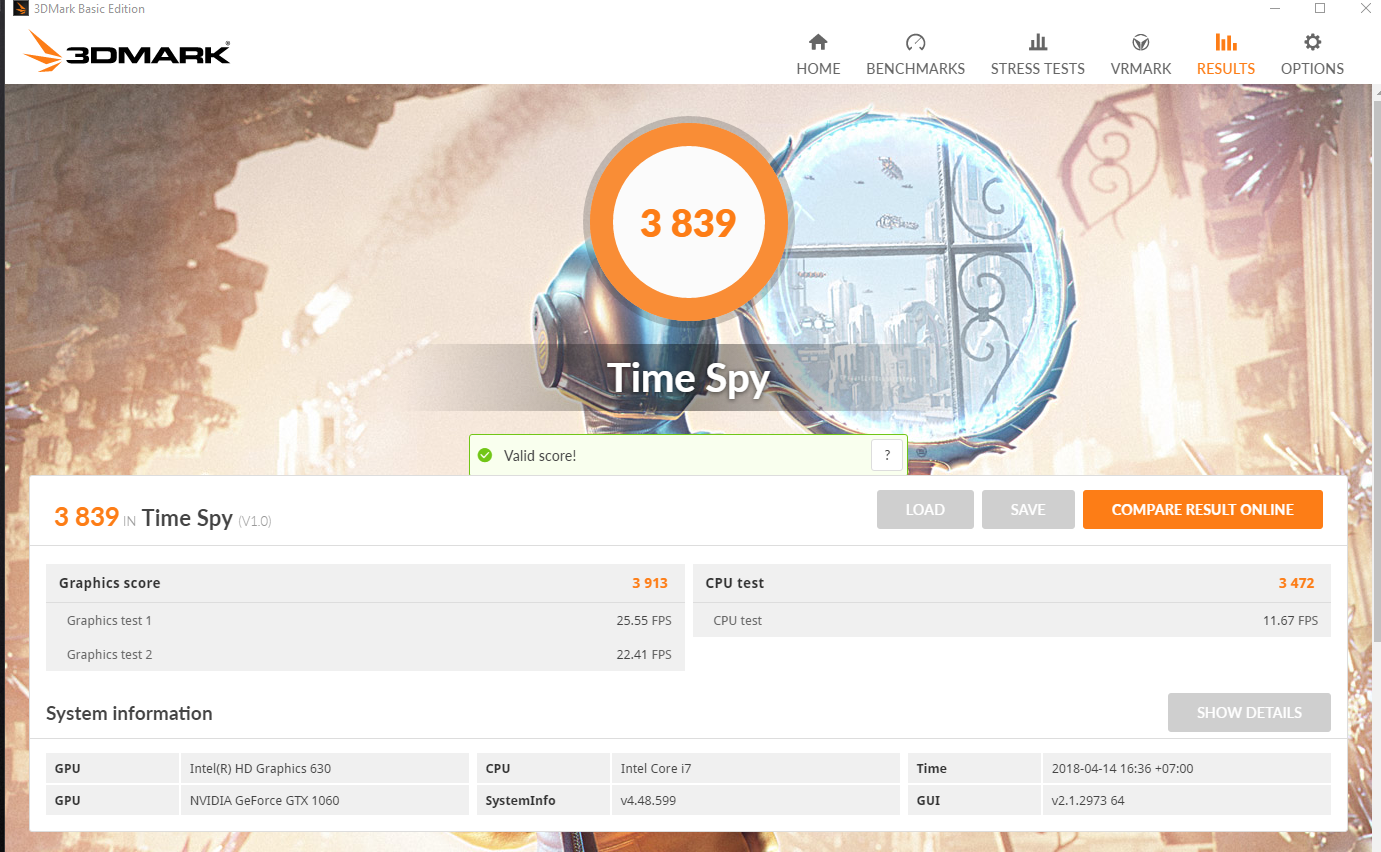Click the SystemInfo label cell
The width and height of the screenshot is (1381, 852).
point(542,801)
